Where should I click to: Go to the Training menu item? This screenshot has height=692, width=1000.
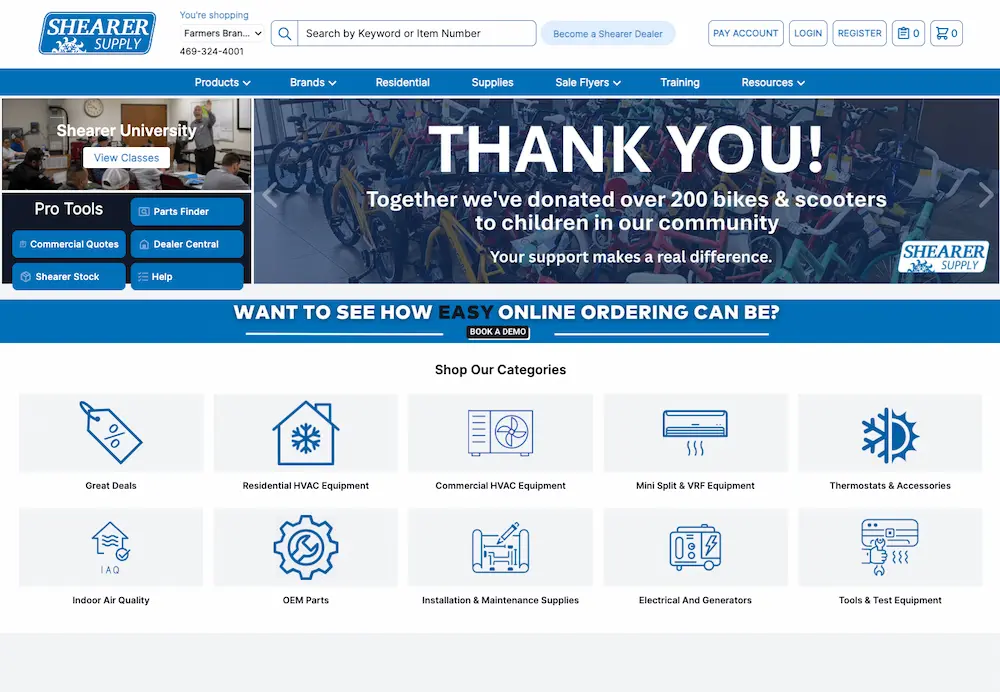(680, 83)
